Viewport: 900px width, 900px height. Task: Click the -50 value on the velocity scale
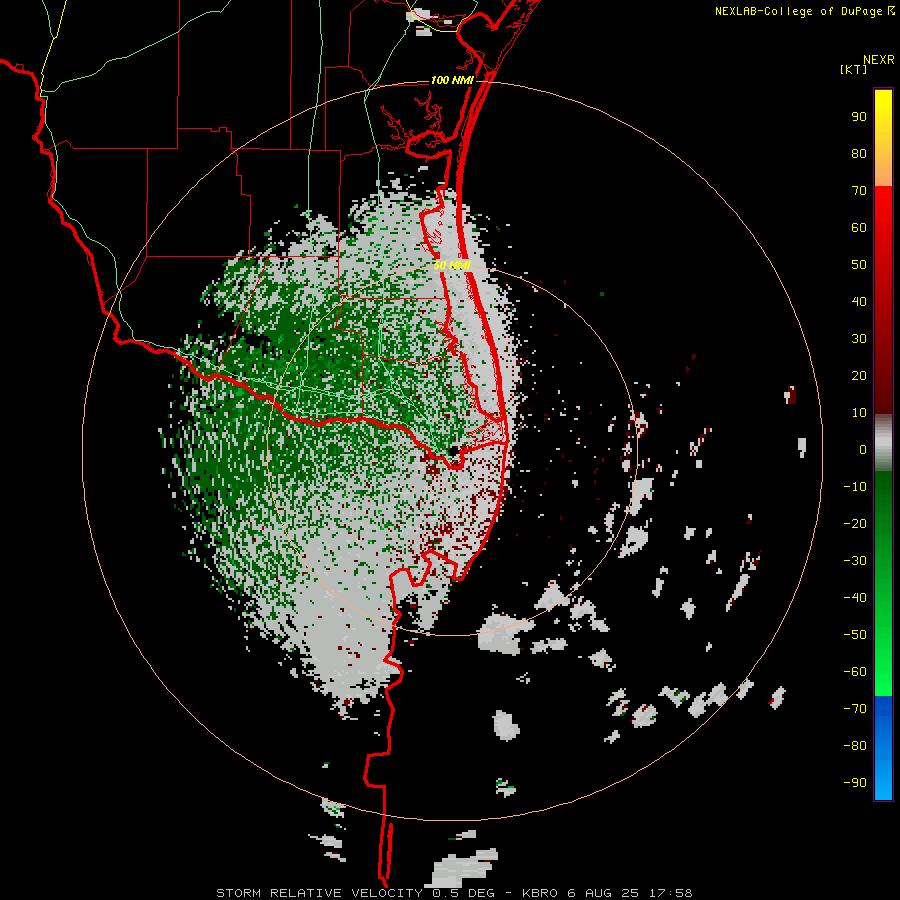click(855, 635)
